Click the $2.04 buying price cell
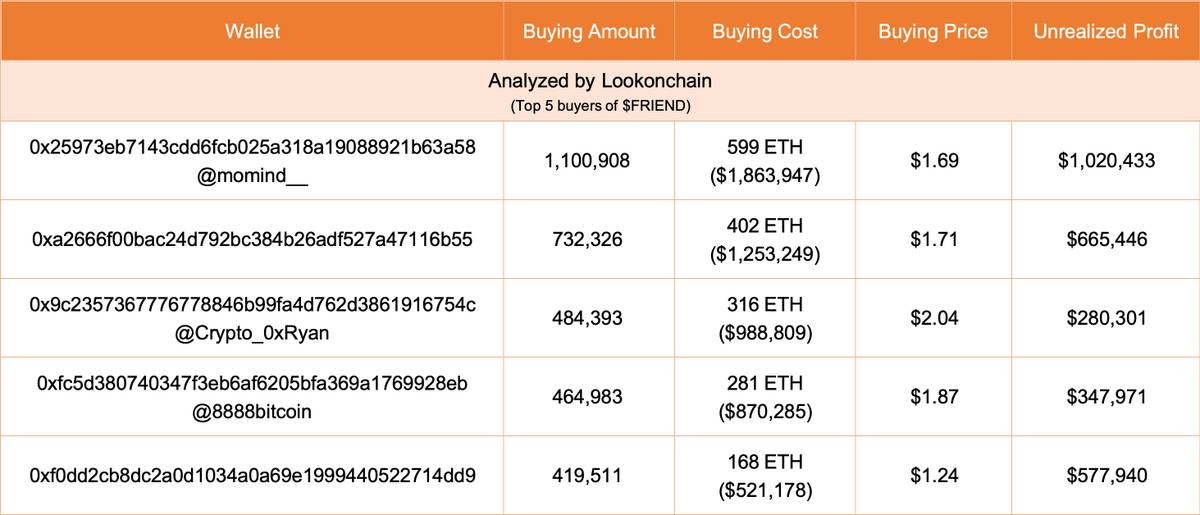 click(x=933, y=318)
